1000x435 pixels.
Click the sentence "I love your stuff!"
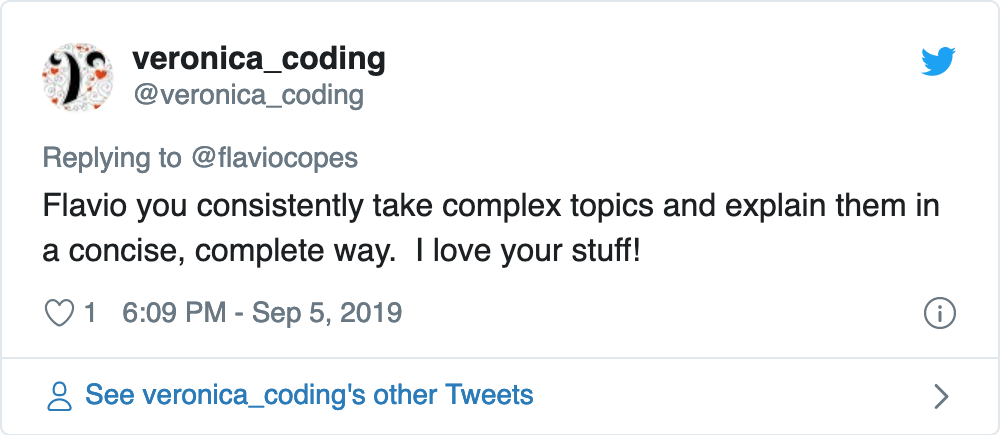(527, 251)
